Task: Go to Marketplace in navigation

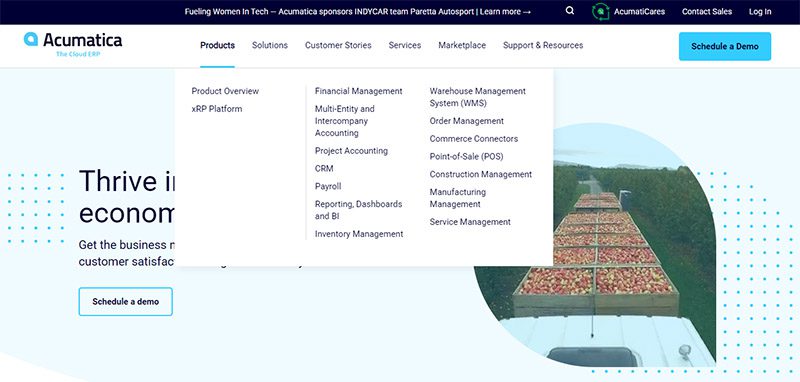Action: pyautogui.click(x=462, y=45)
